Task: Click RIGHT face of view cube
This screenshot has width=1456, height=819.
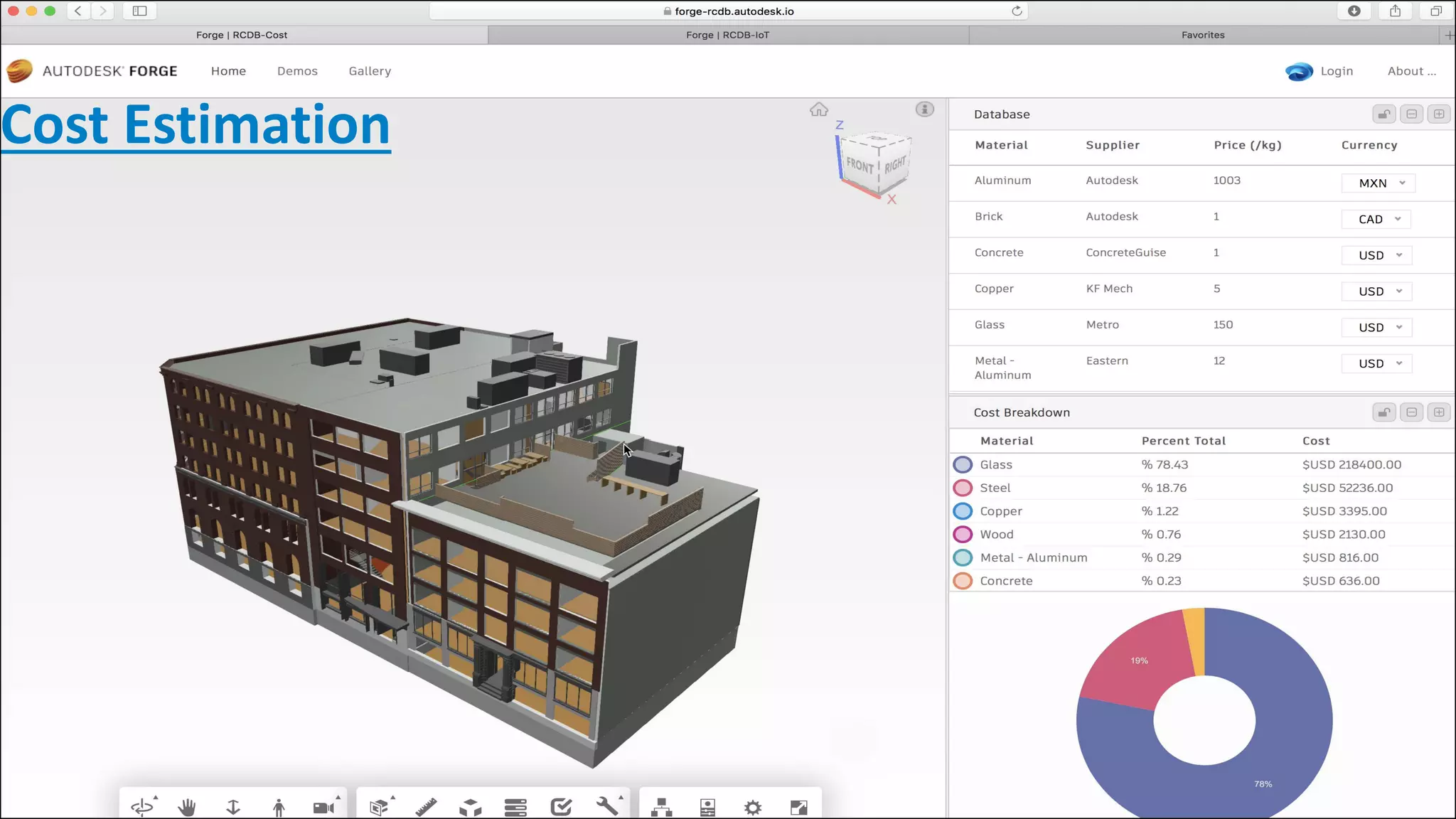Action: click(x=895, y=164)
